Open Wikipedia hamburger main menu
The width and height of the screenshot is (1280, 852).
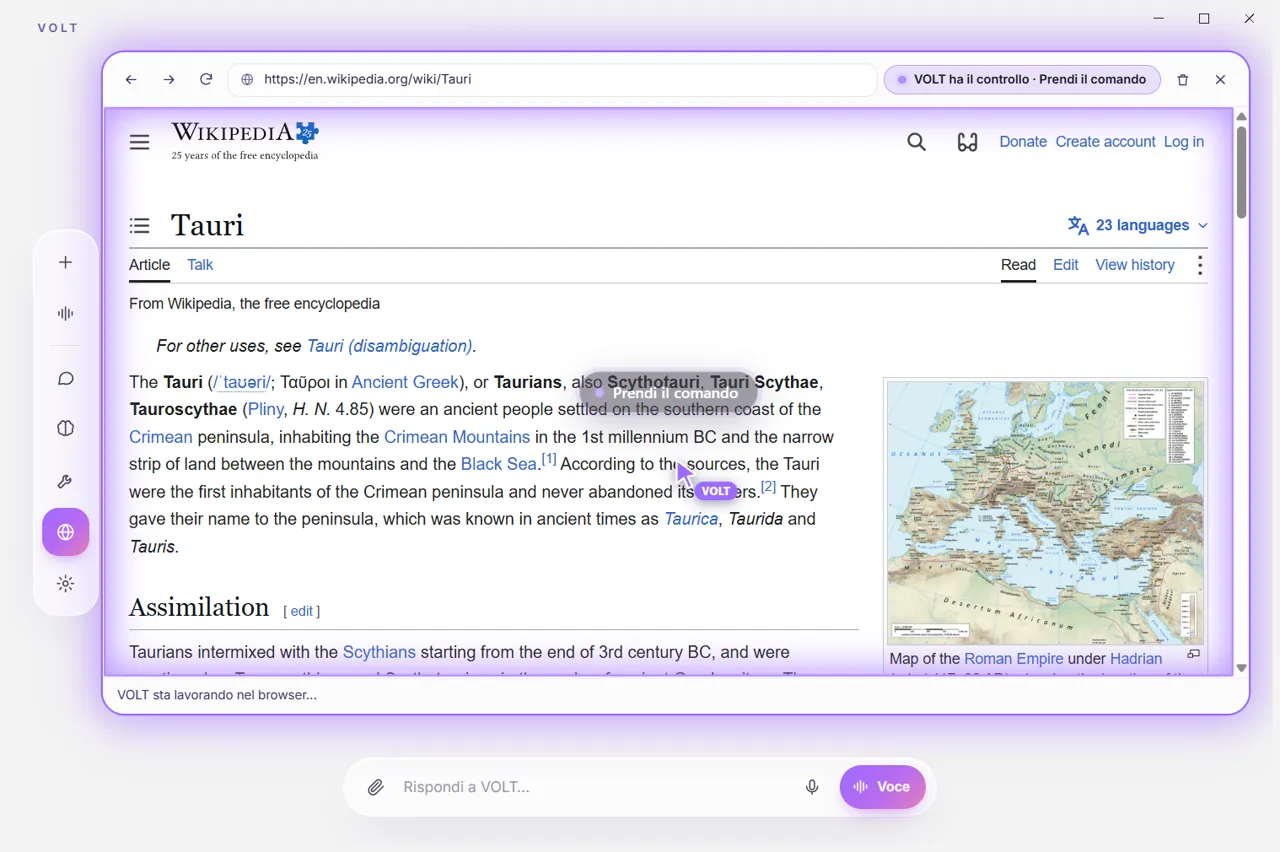click(140, 142)
